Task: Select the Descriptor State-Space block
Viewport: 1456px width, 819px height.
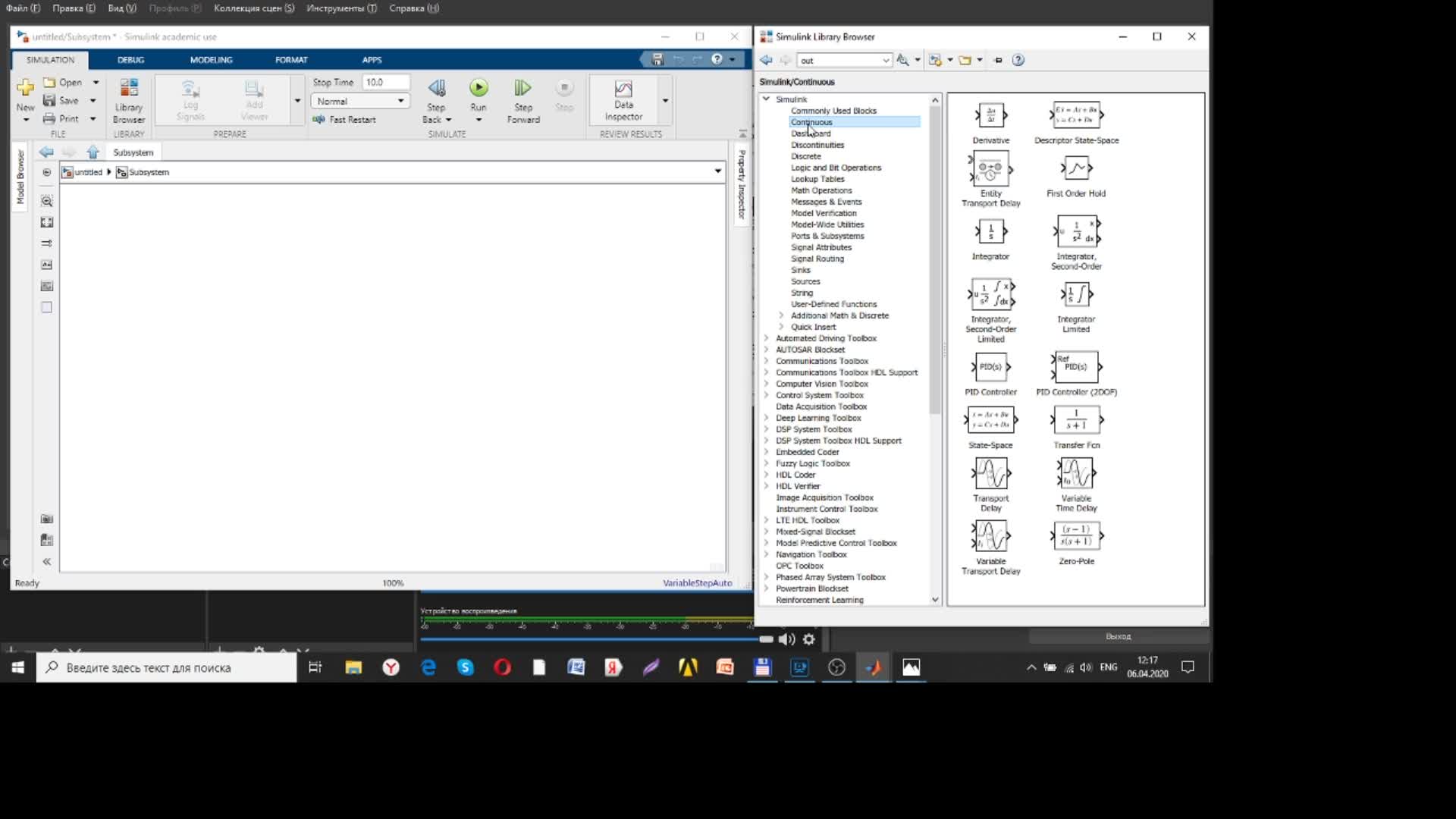Action: tap(1076, 116)
